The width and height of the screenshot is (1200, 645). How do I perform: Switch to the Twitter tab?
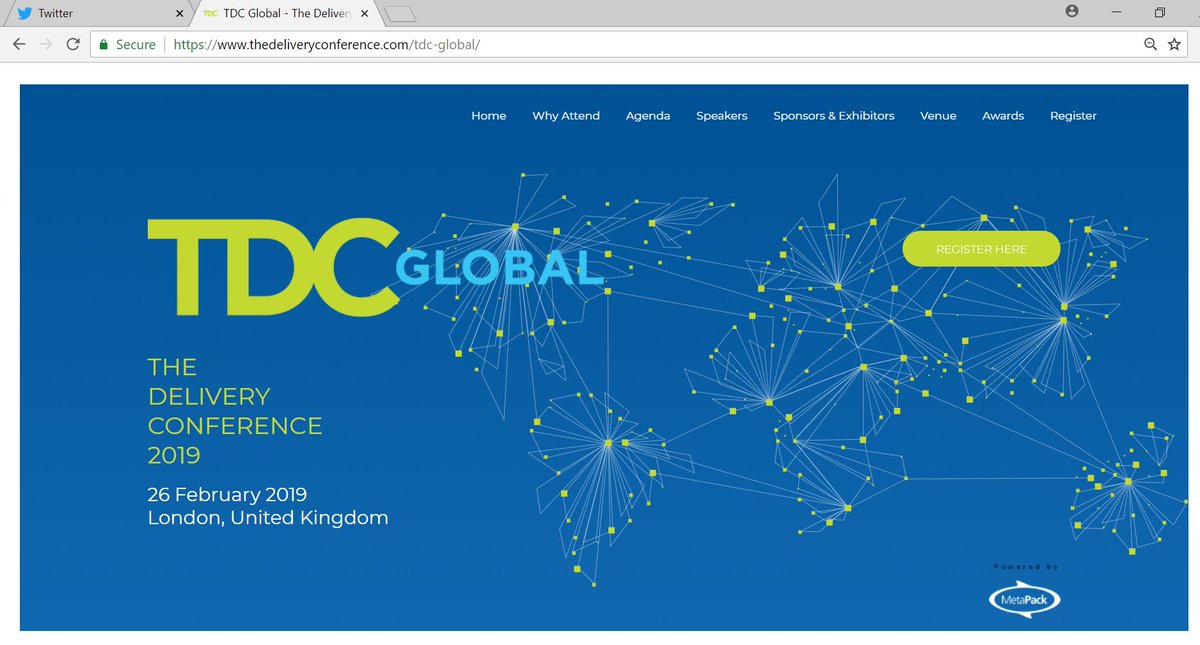96,14
